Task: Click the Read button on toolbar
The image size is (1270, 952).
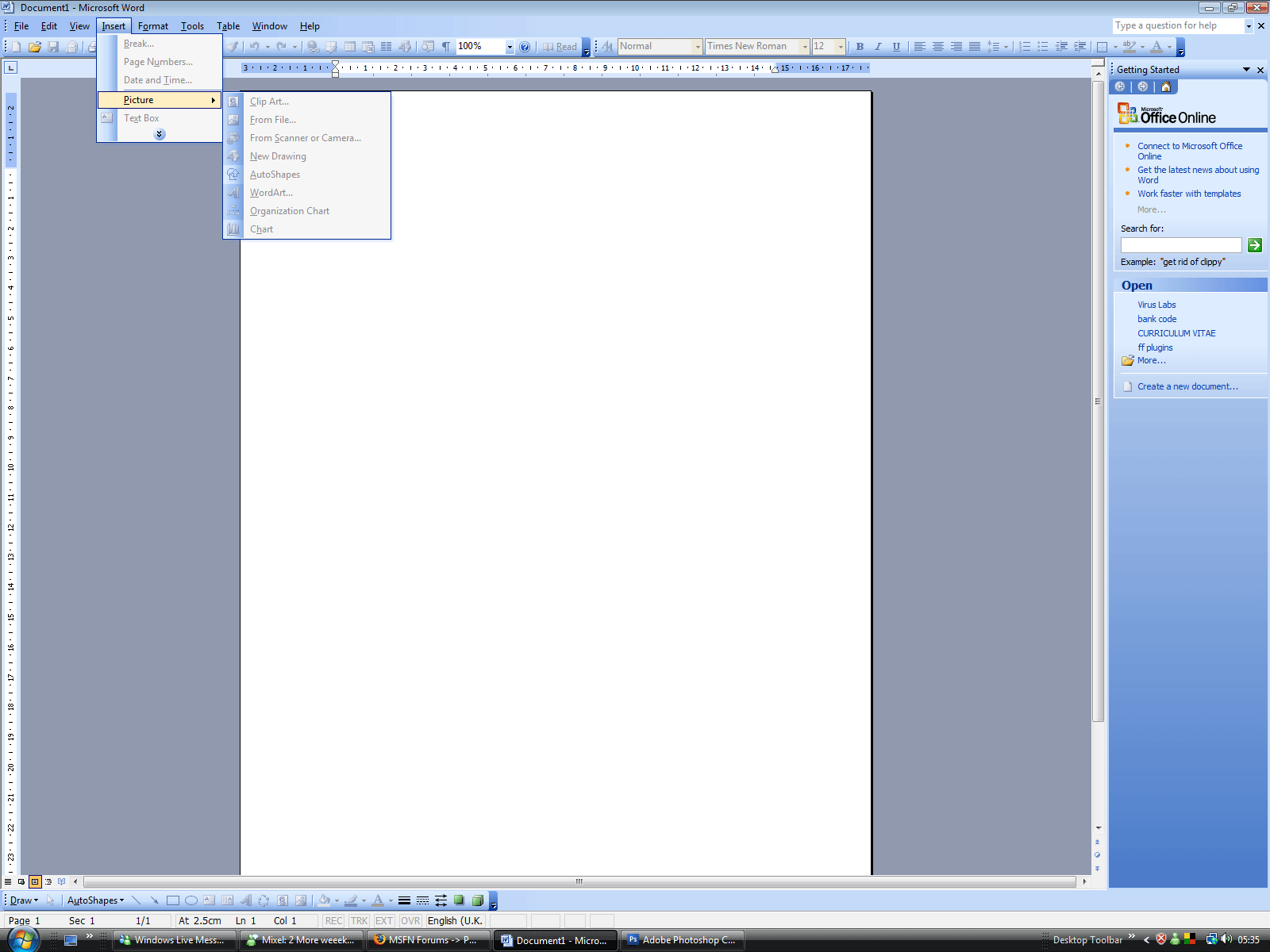Action: click(560, 47)
